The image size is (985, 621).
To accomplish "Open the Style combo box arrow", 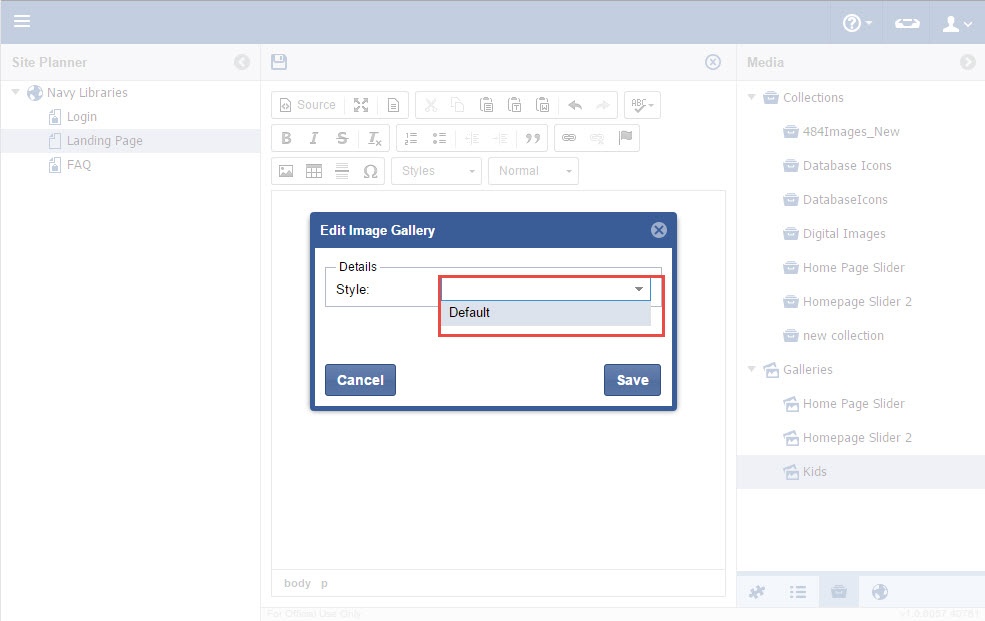I will (639, 289).
